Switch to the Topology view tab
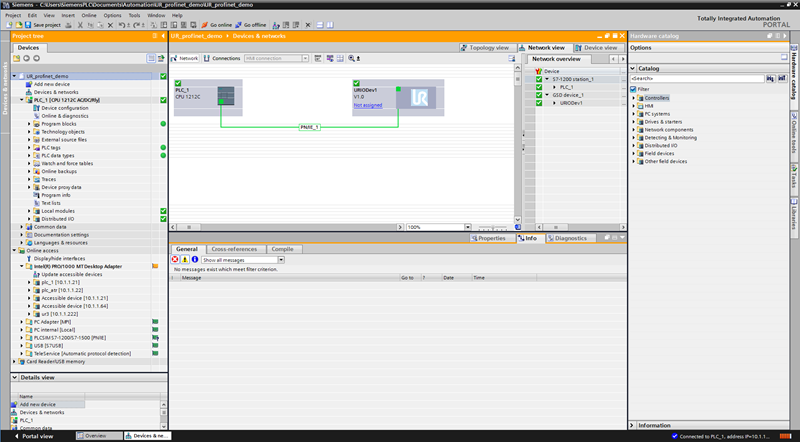 tap(490, 47)
